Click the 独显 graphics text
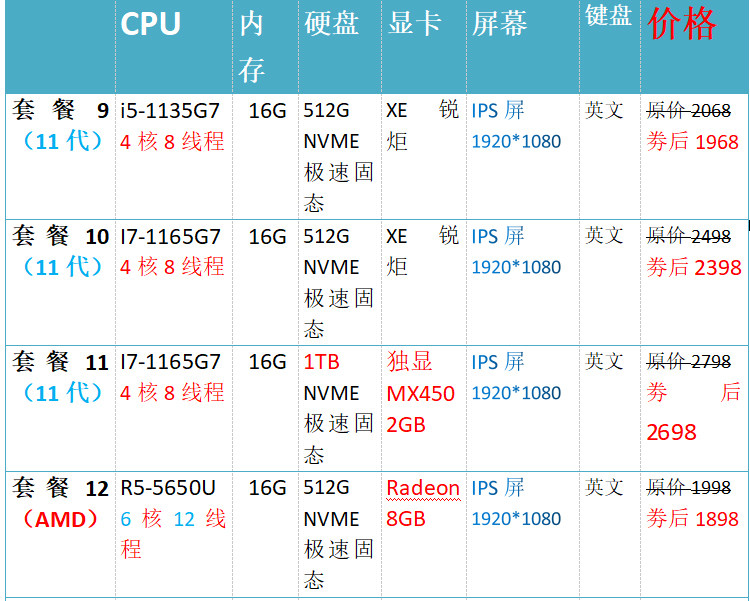 click(x=409, y=361)
